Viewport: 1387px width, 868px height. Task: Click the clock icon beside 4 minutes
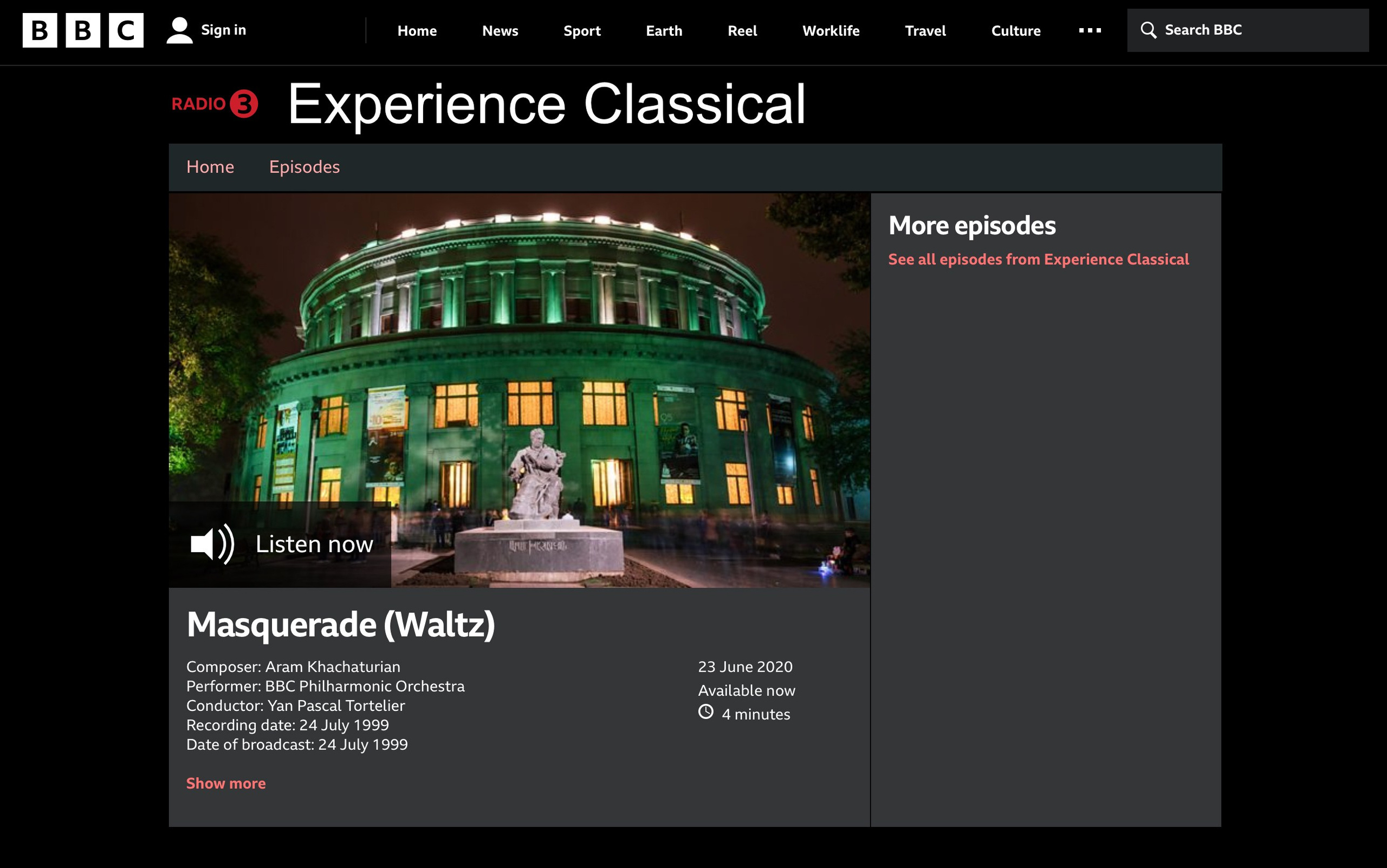[x=705, y=712]
